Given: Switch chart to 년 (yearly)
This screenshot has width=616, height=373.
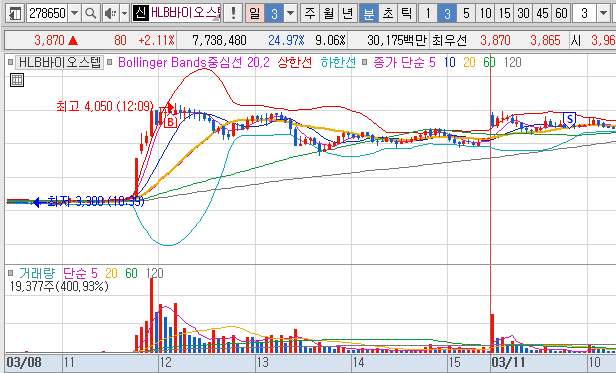Looking at the screenshot, I should [x=348, y=13].
